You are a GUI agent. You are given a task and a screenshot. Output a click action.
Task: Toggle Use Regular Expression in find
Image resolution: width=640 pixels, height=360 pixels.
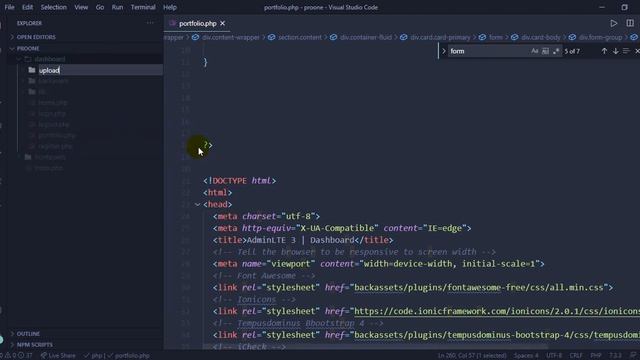coord(556,51)
